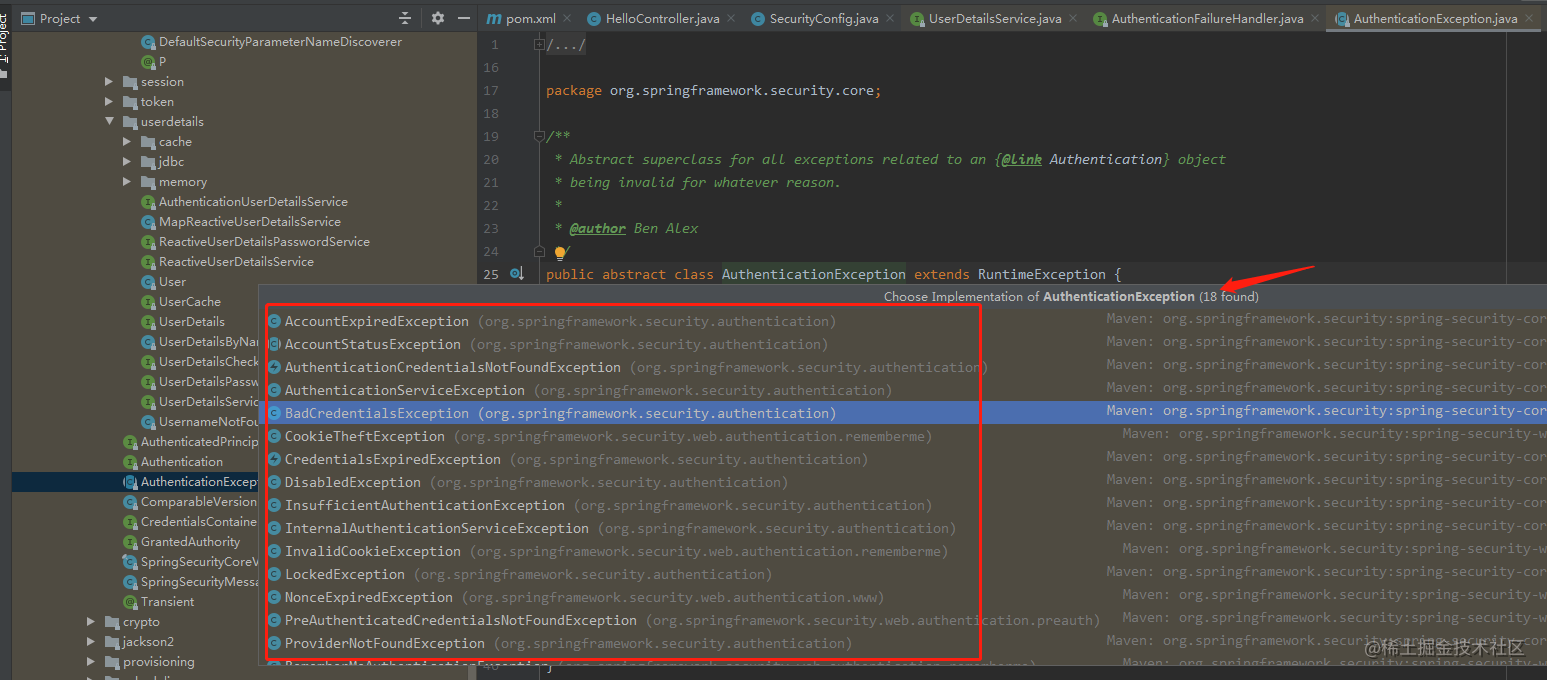Select Authentication interface in project tree
1547x680 pixels.
[182, 462]
